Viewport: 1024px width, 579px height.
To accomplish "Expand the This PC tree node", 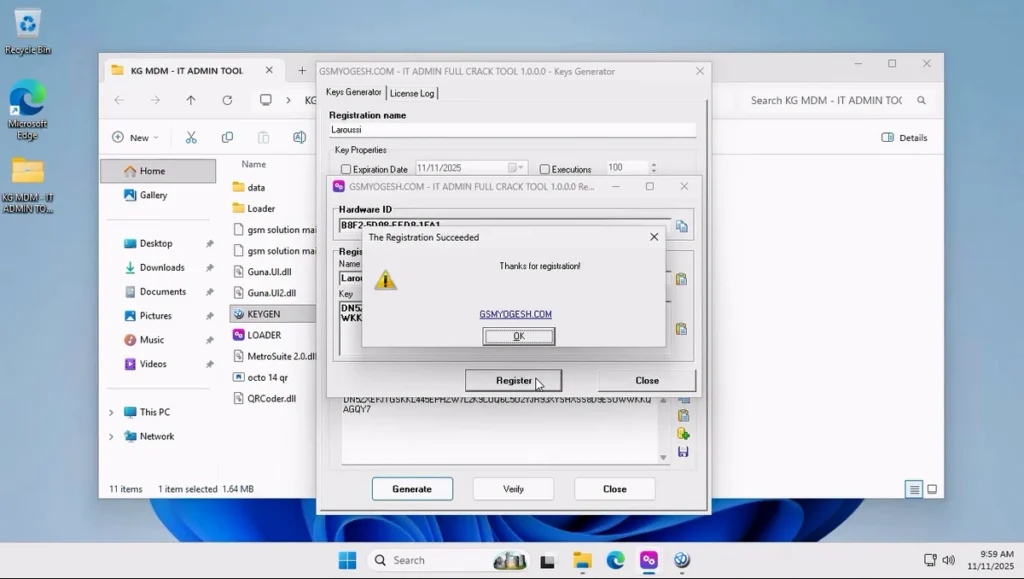I will coord(111,412).
